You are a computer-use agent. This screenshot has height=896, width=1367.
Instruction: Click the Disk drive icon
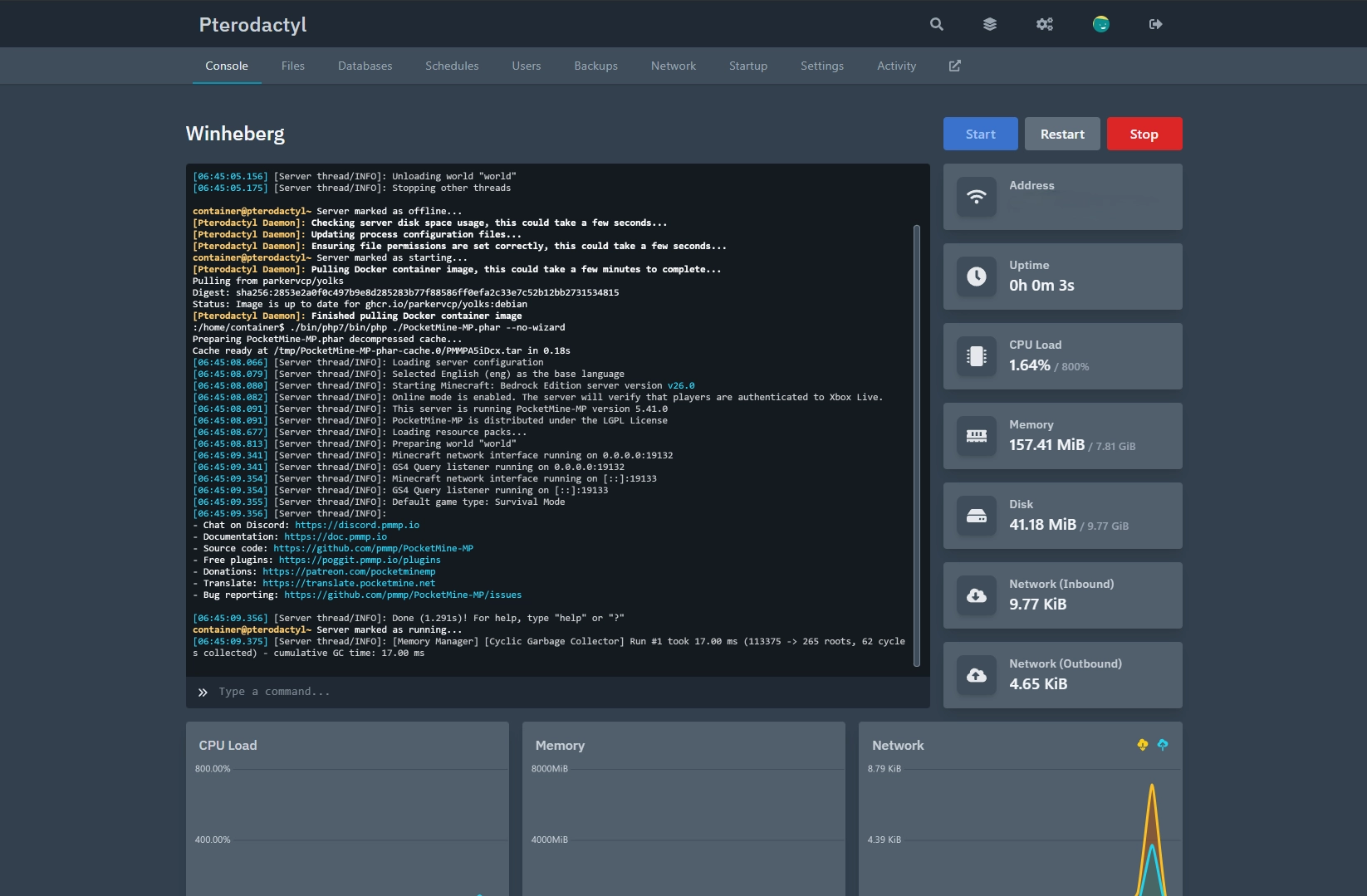(977, 516)
